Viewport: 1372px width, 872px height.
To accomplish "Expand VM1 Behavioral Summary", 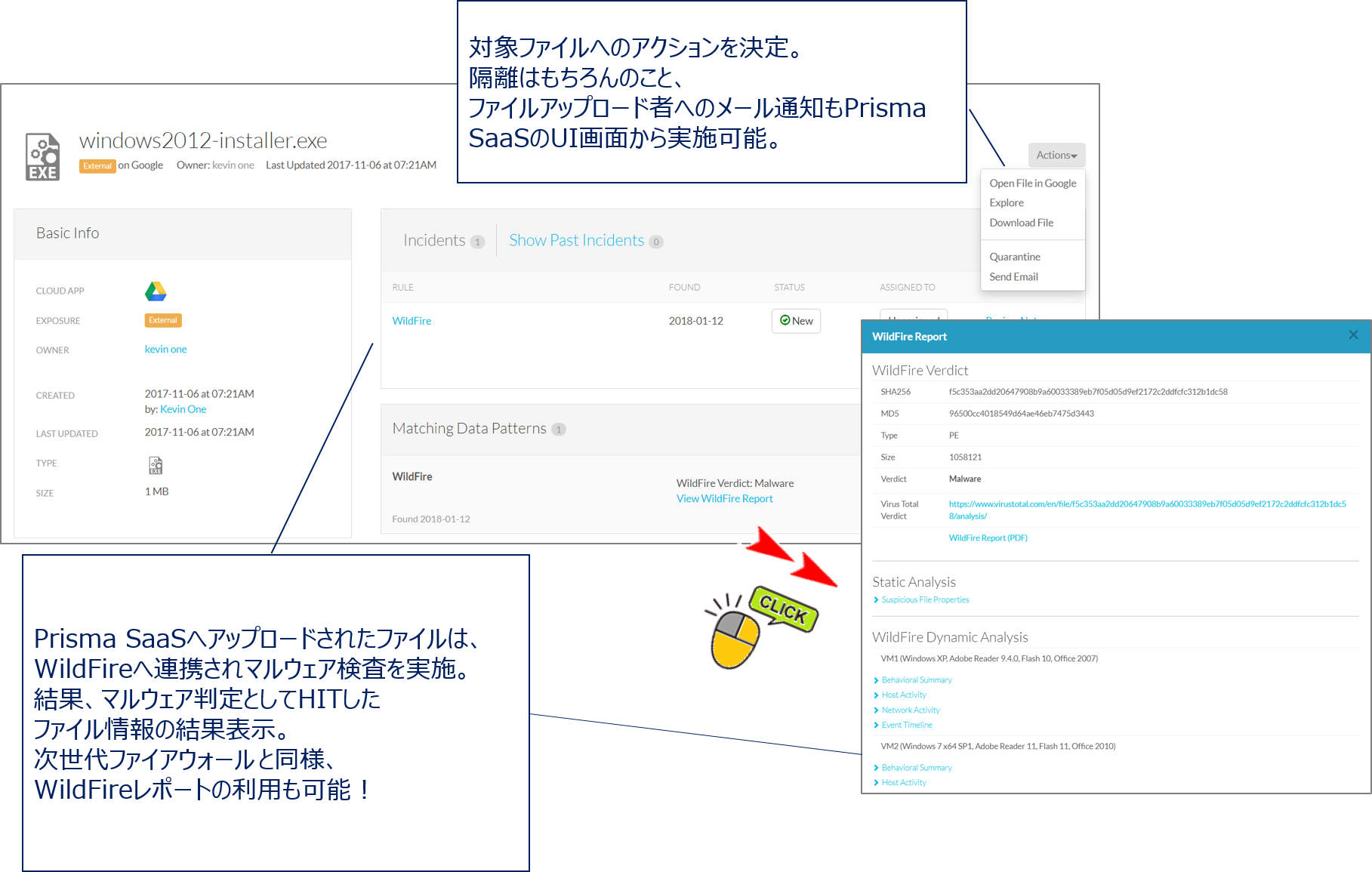I will 917,680.
